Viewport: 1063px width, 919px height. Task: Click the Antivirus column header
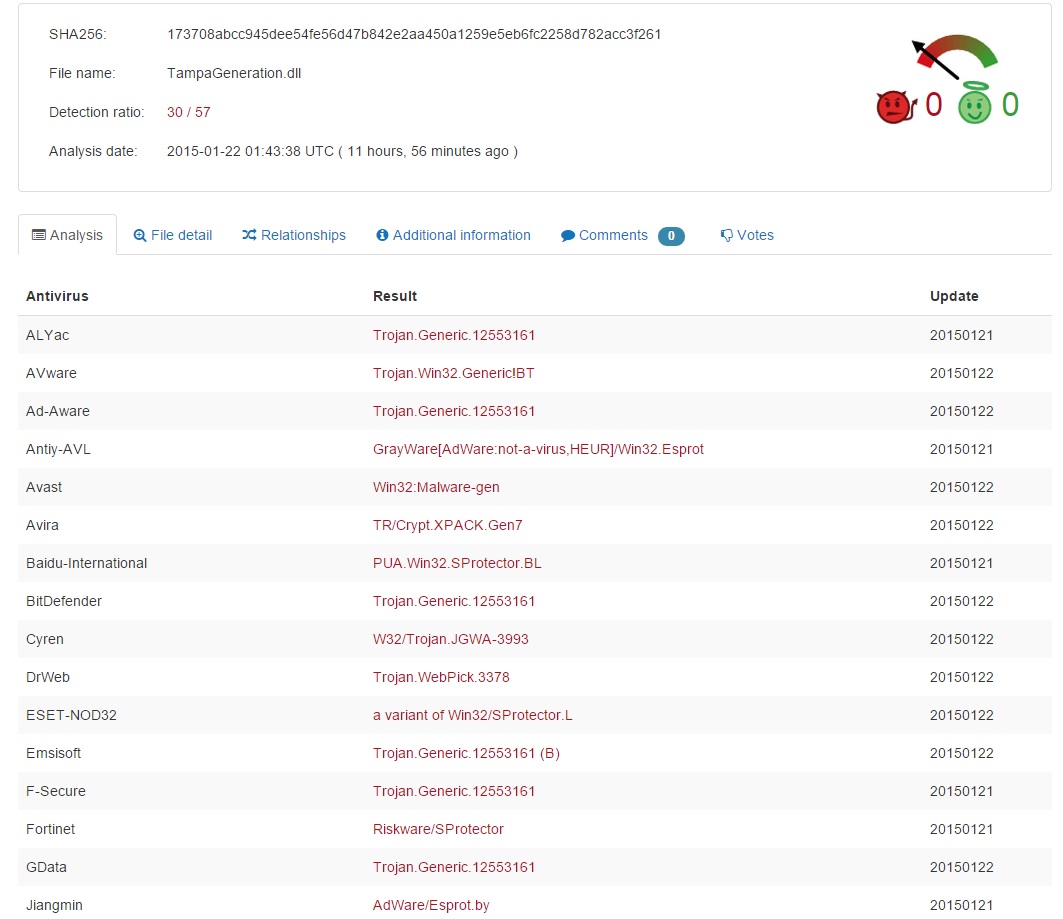point(57,296)
